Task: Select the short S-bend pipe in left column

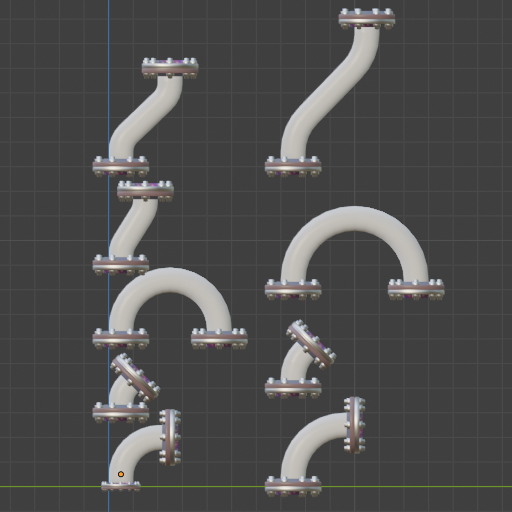Action: pyautogui.click(x=133, y=228)
